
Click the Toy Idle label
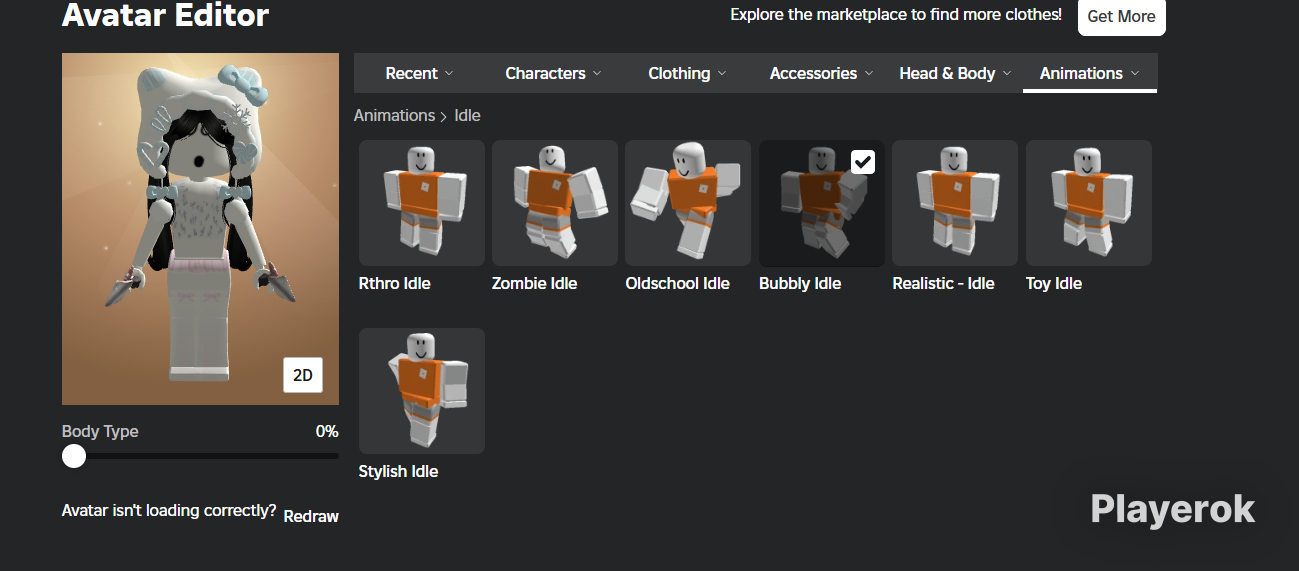point(1054,283)
